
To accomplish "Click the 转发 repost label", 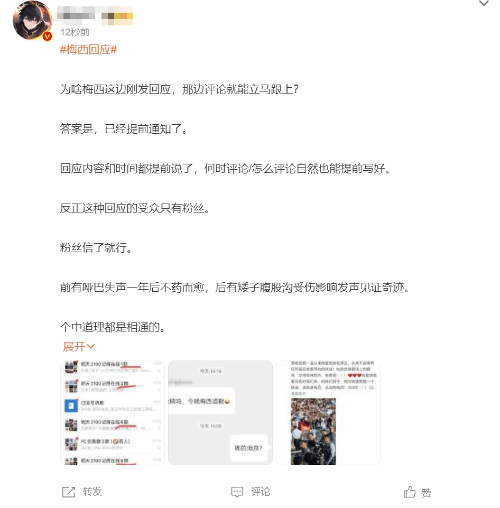I will pos(92,492).
